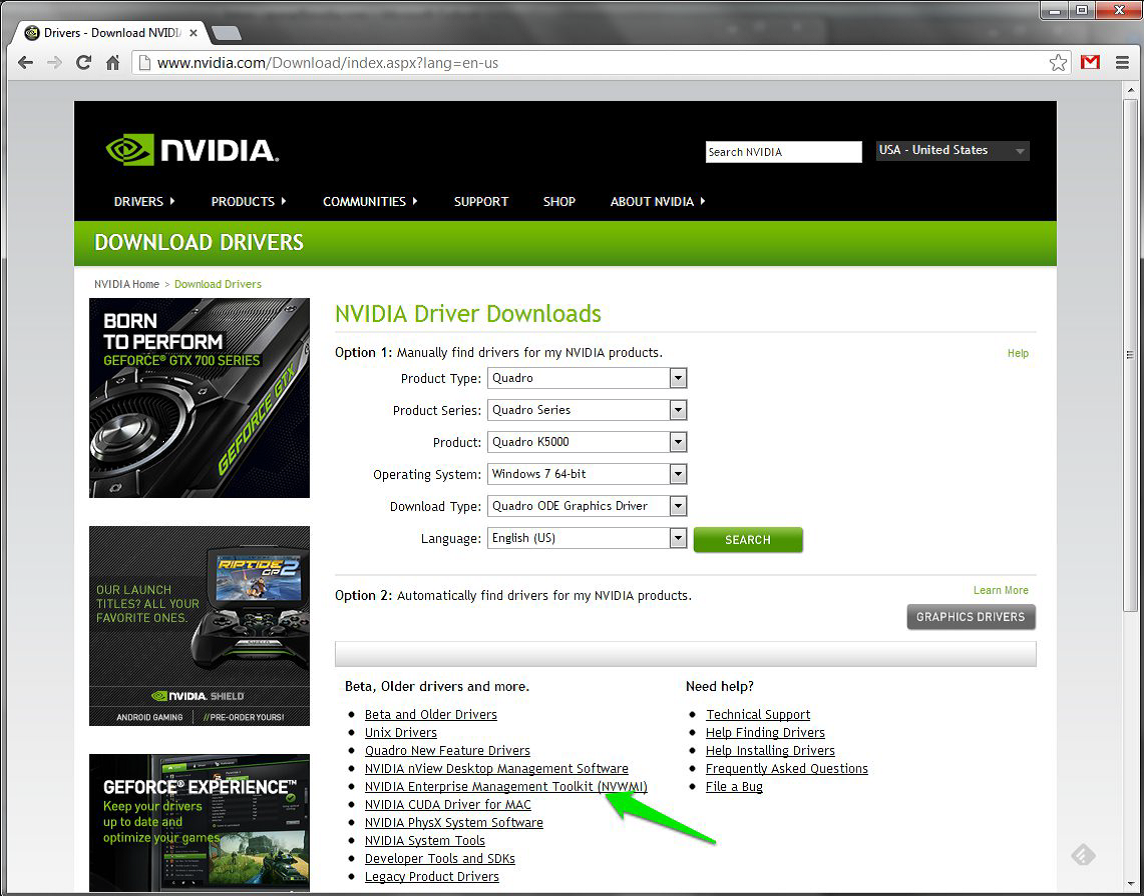
Task: Open the Legacy Product Drivers link
Action: tap(432, 876)
